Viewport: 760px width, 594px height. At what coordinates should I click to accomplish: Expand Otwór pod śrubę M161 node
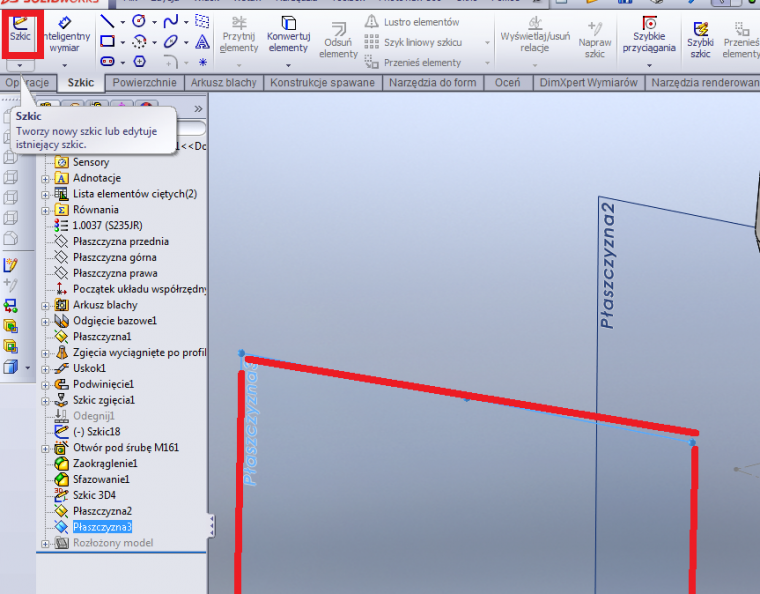[x=46, y=449]
